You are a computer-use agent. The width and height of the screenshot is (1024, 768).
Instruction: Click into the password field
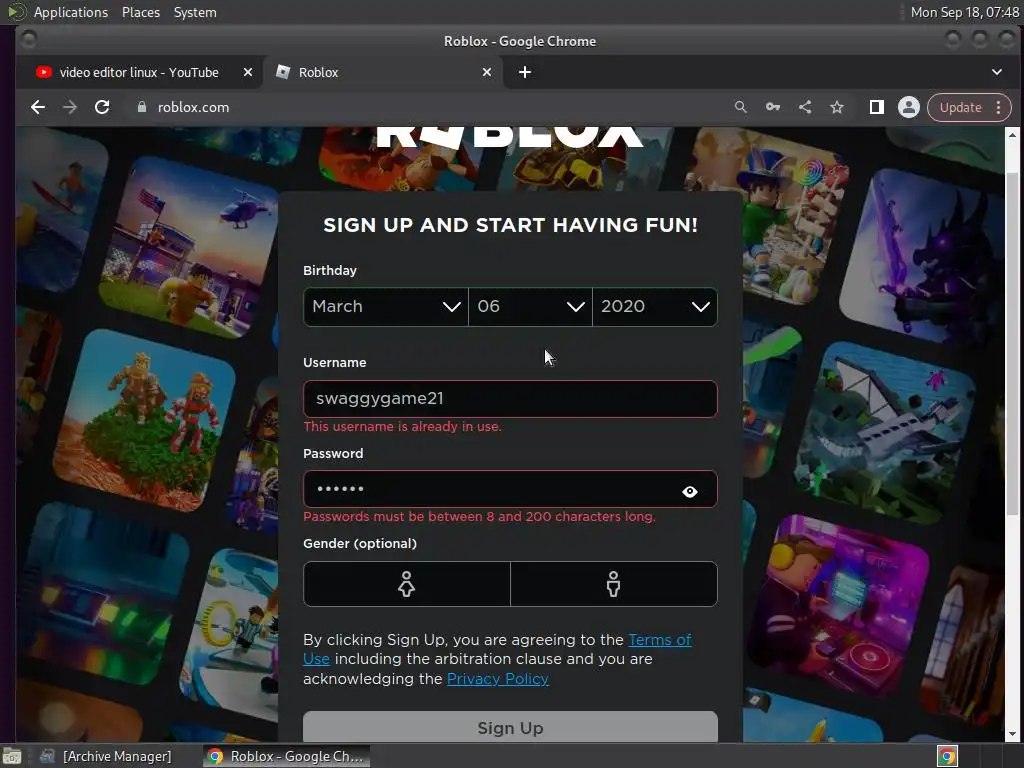510,489
